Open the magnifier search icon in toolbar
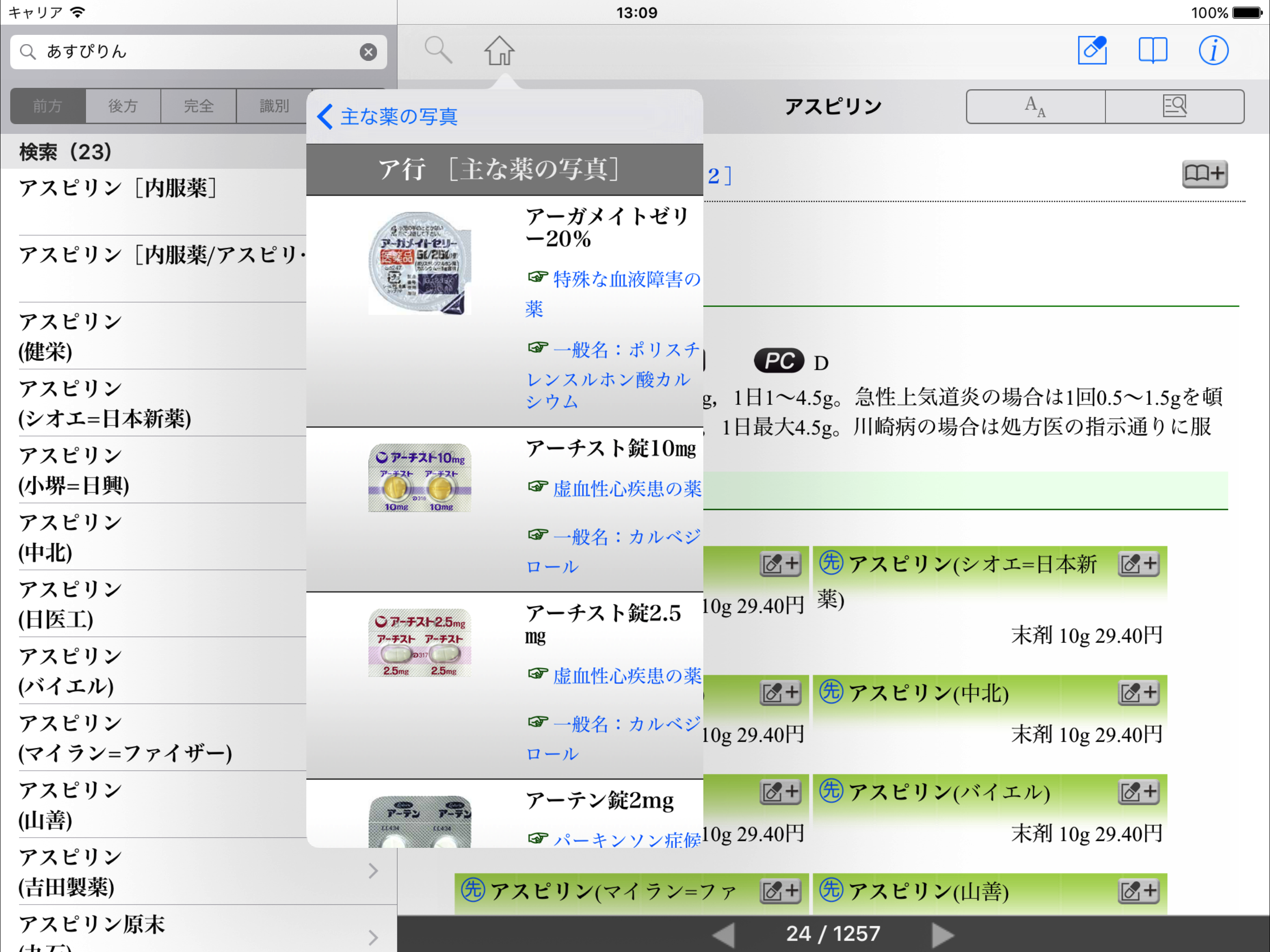Image resolution: width=1270 pixels, height=952 pixels. tap(438, 51)
